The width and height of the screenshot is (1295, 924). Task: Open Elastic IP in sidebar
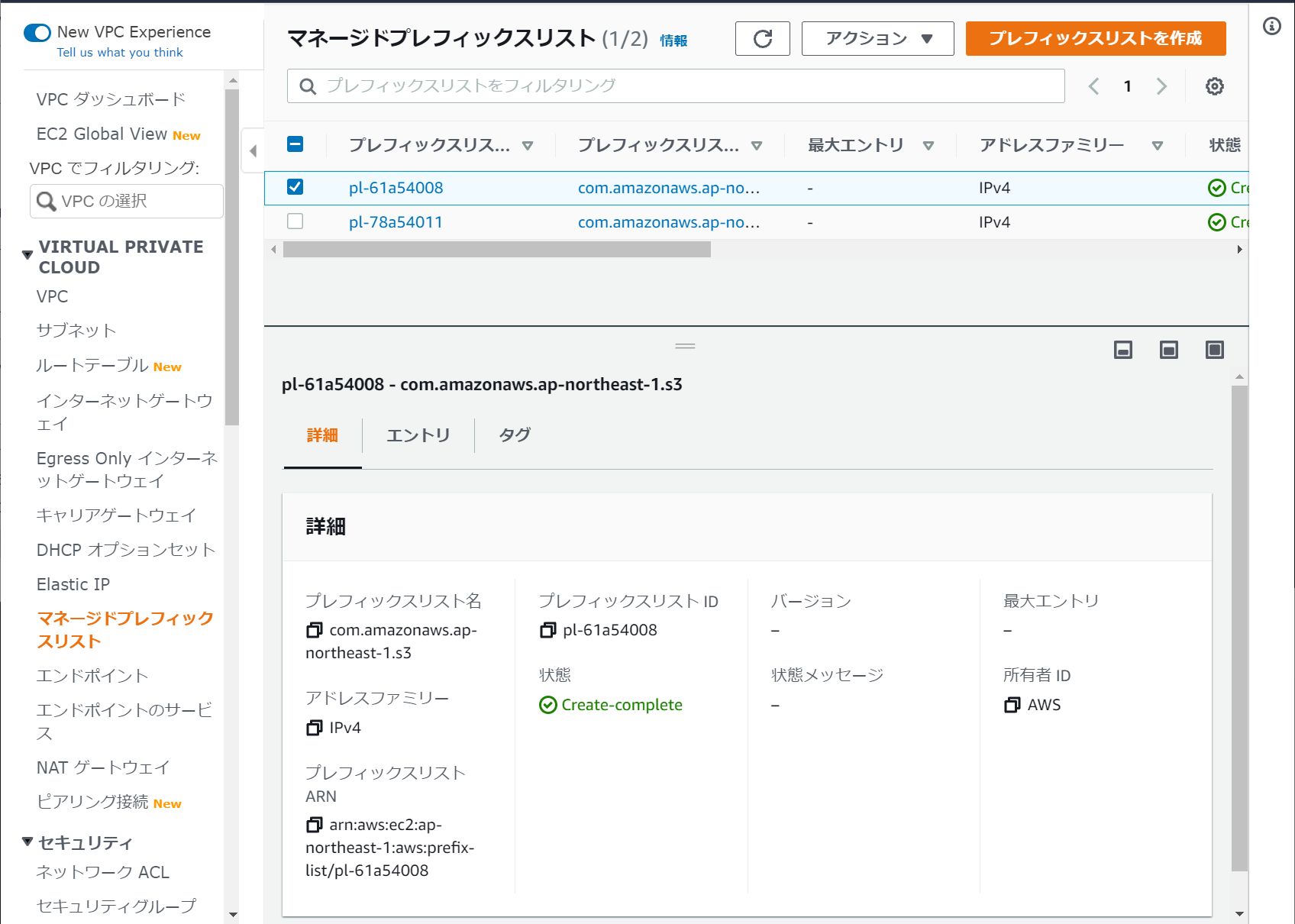pyautogui.click(x=73, y=584)
